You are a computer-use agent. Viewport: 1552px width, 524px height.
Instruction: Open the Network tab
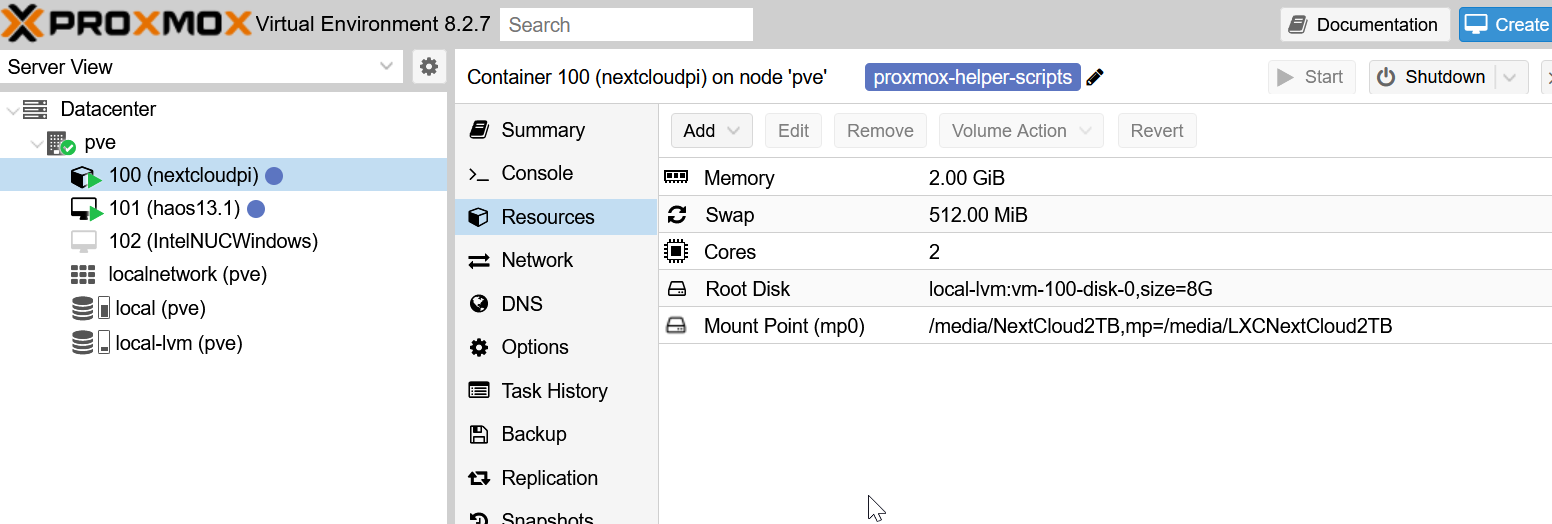point(537,260)
